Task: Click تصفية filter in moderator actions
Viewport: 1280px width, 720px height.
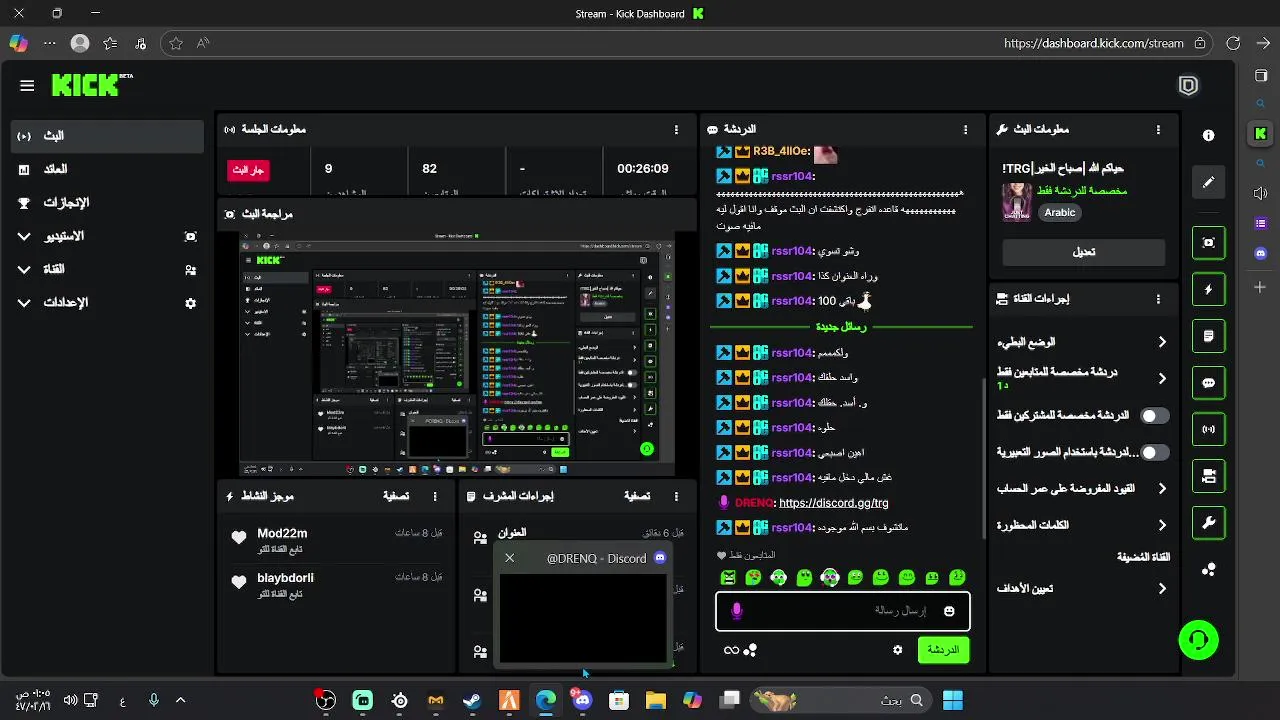Action: point(637,496)
